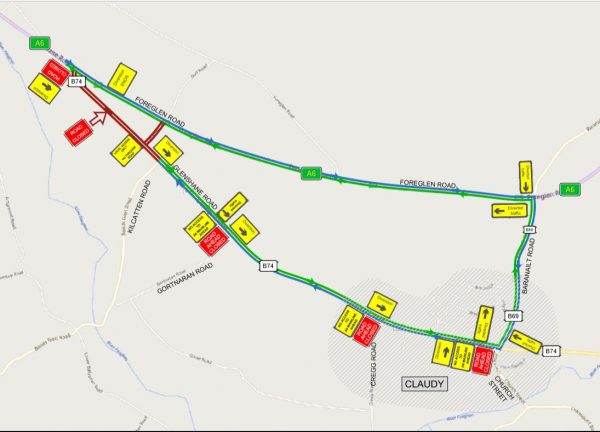
Task: Click the red Road Ahead Closed sign by Cregg Road
Action: click(x=366, y=332)
